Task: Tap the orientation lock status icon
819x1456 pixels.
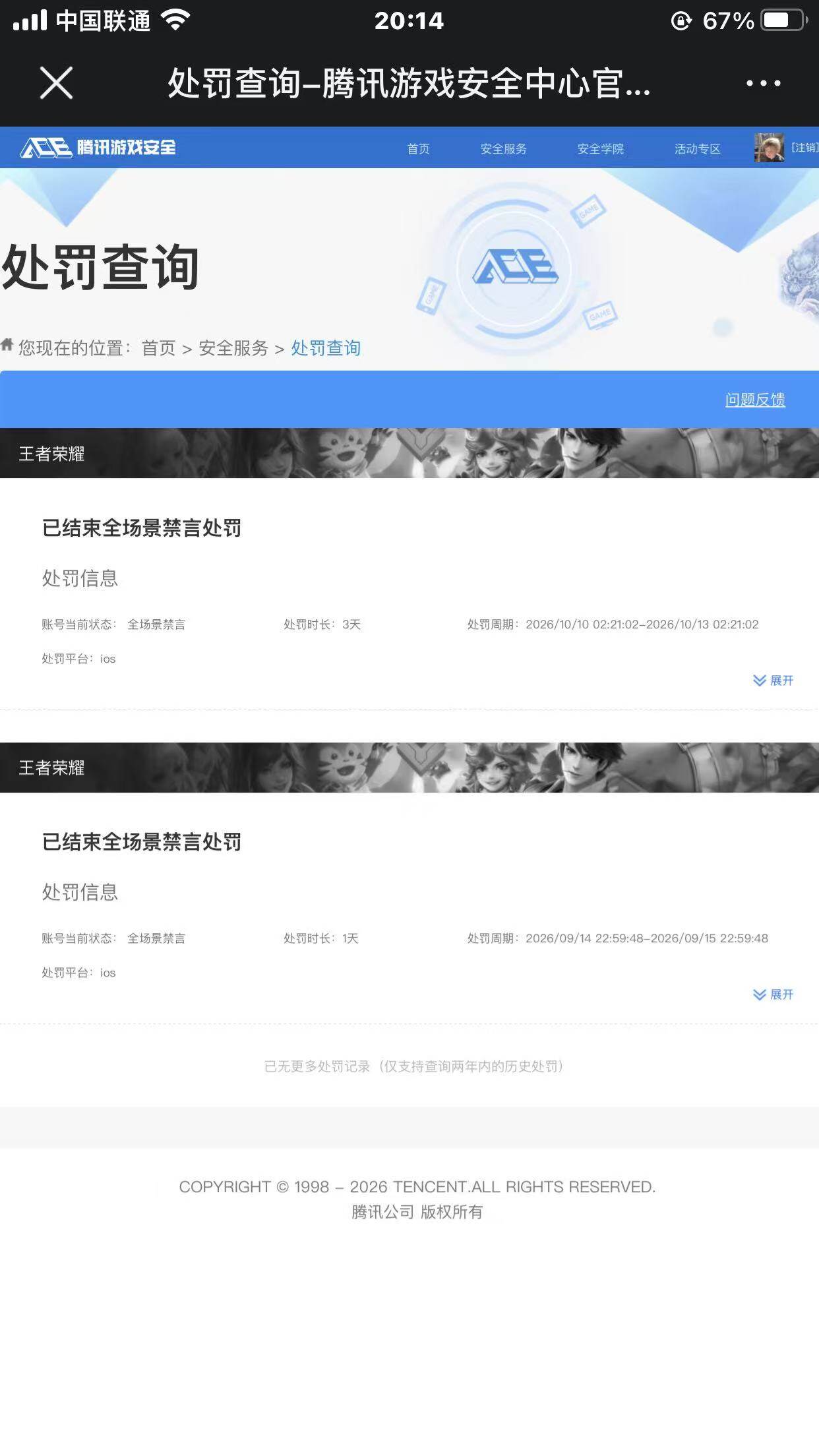Action: tap(681, 21)
